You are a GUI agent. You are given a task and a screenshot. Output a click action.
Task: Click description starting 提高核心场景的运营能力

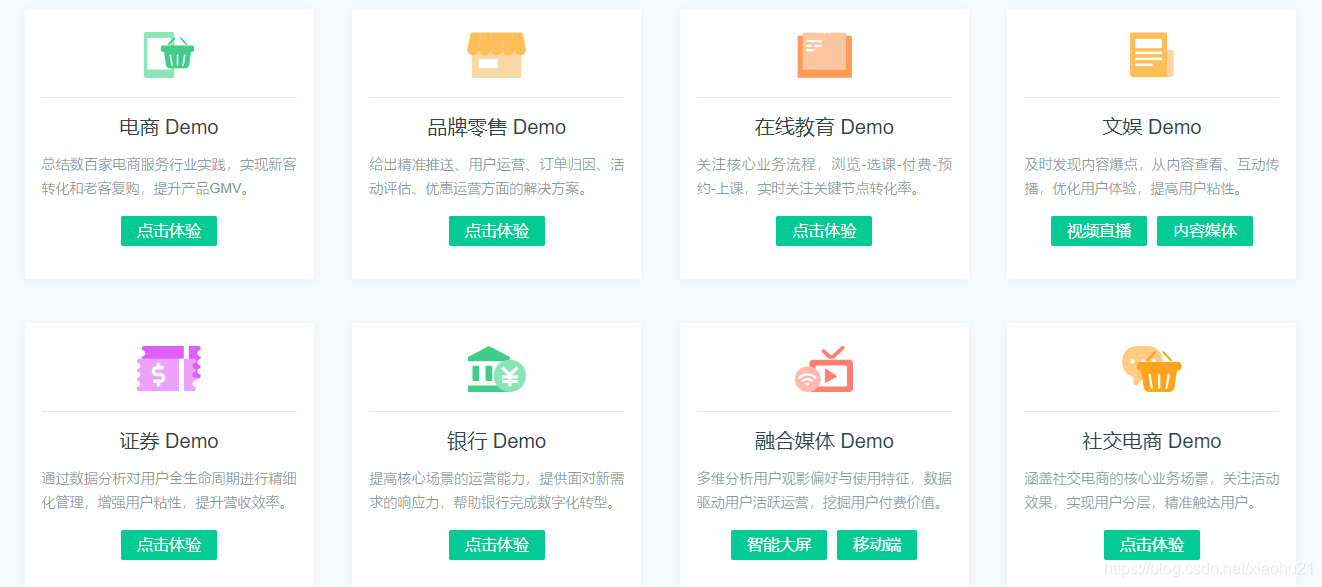[x=497, y=490]
